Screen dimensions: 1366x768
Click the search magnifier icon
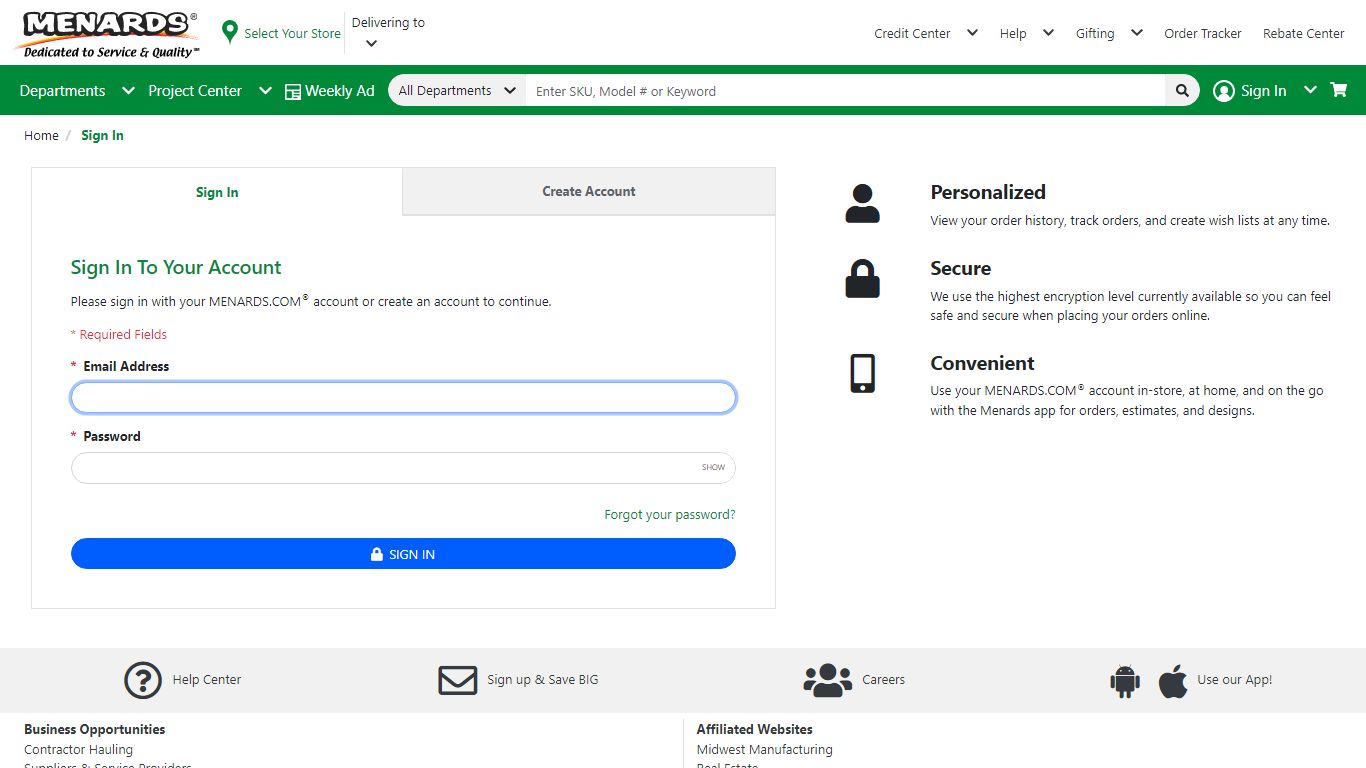coord(1182,91)
